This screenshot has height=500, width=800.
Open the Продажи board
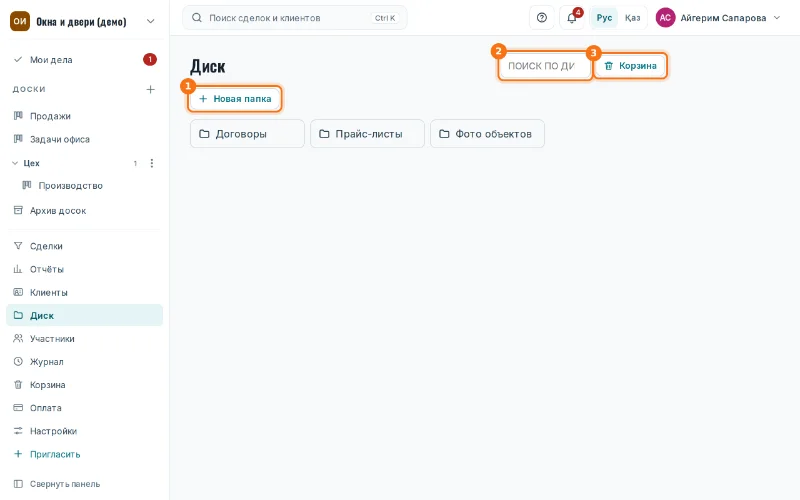point(84,116)
